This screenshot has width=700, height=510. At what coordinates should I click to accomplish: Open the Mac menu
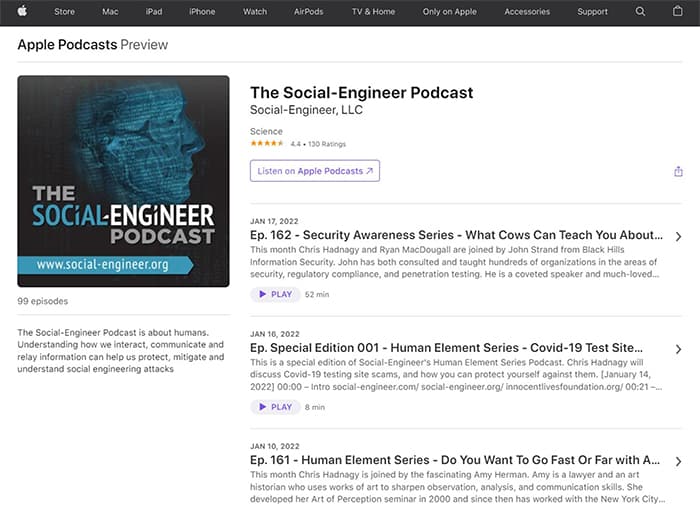(110, 12)
